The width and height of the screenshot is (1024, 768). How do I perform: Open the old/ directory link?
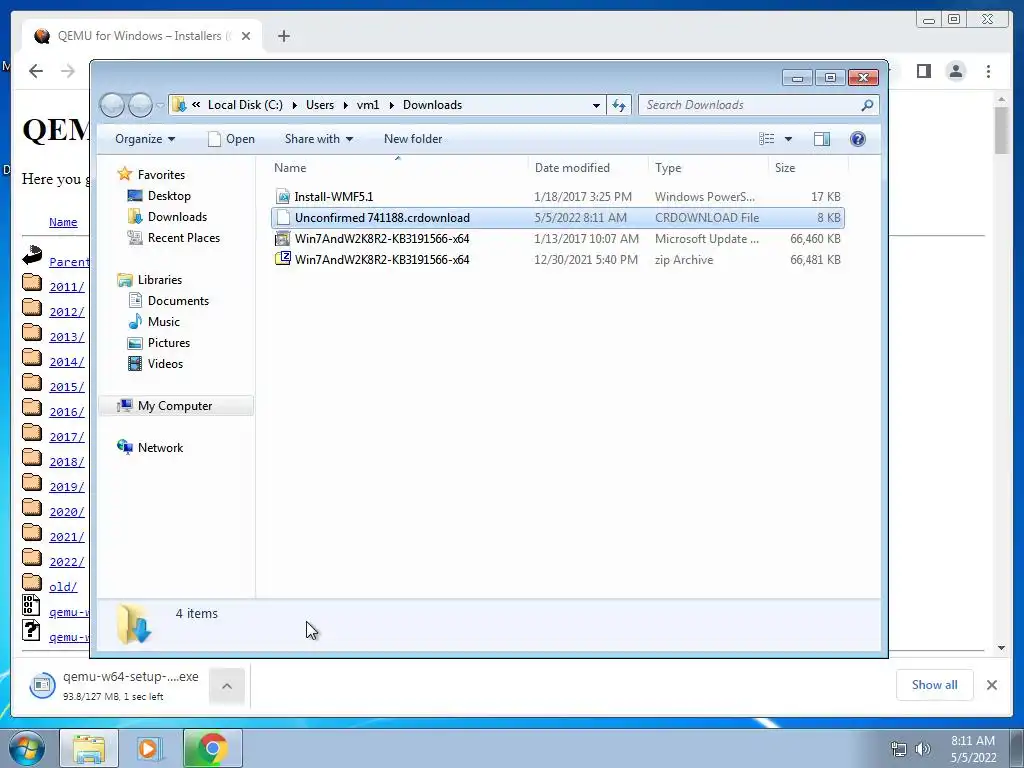(x=63, y=586)
